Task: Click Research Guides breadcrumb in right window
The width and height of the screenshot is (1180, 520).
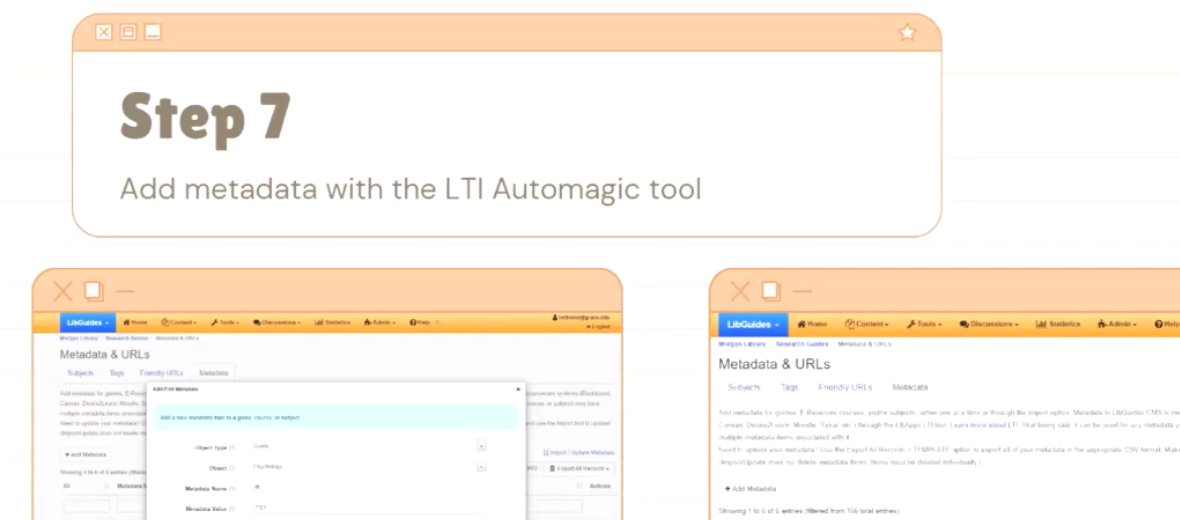Action: (x=802, y=344)
